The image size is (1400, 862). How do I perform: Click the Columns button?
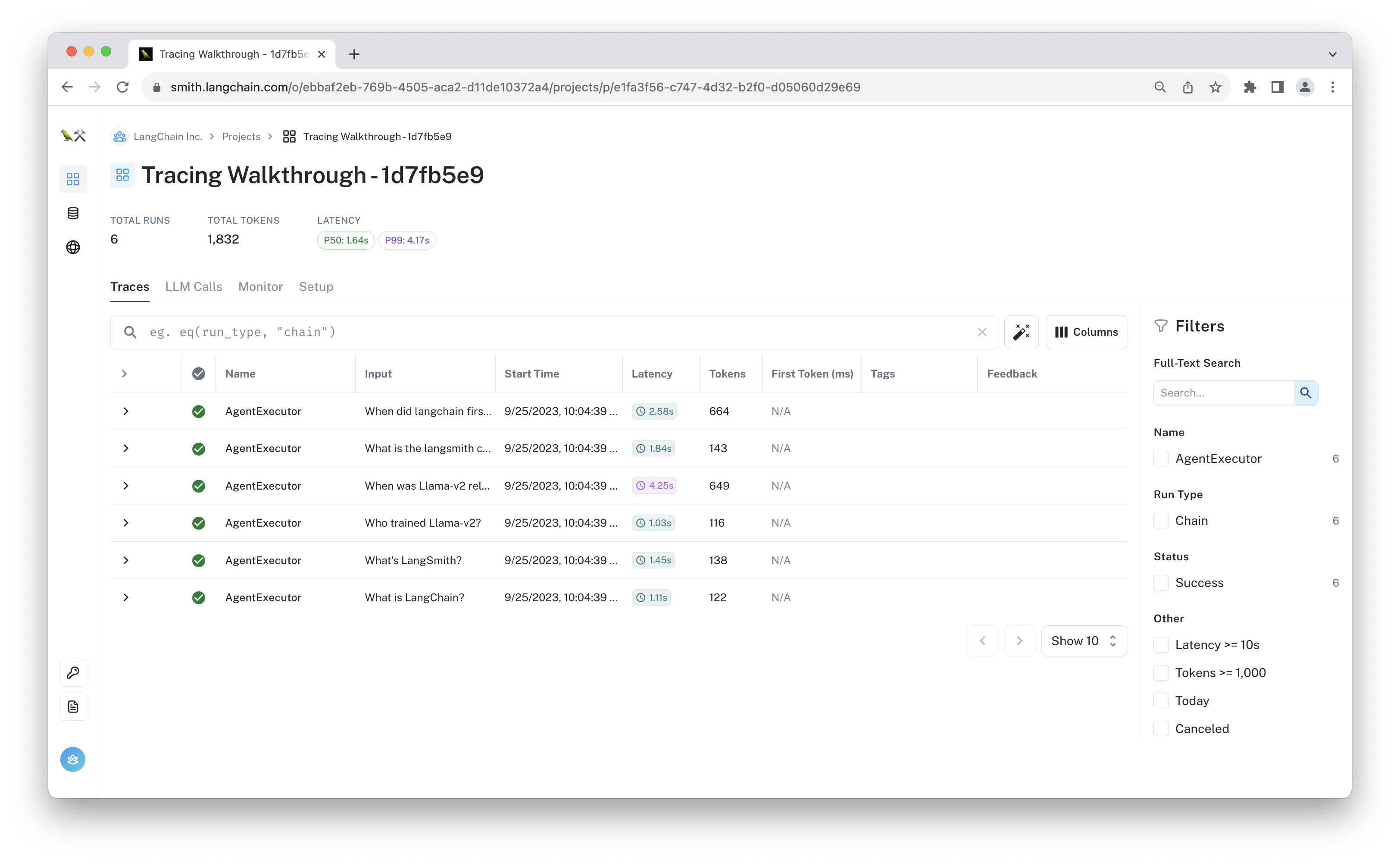click(x=1086, y=332)
